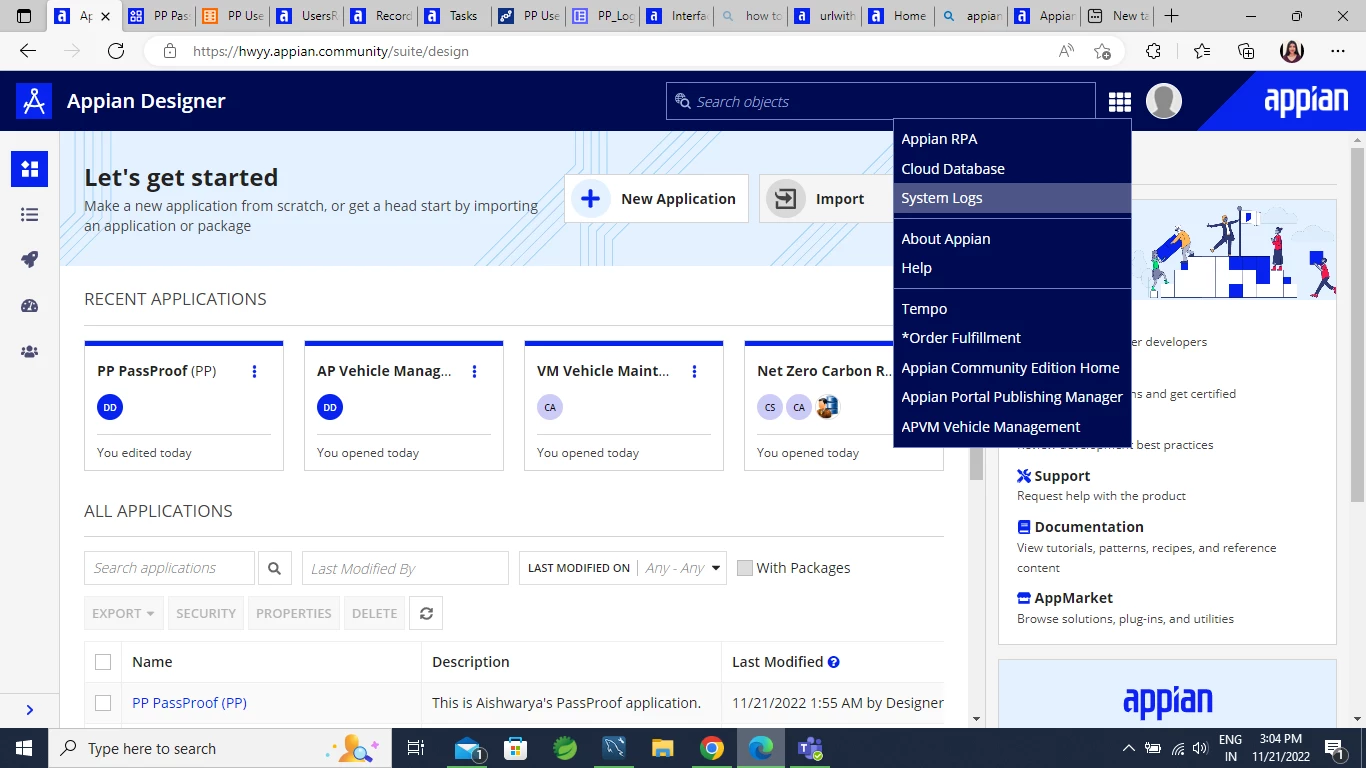Switch to the Tasks browser tab
The width and height of the screenshot is (1366, 768).
pos(453,16)
